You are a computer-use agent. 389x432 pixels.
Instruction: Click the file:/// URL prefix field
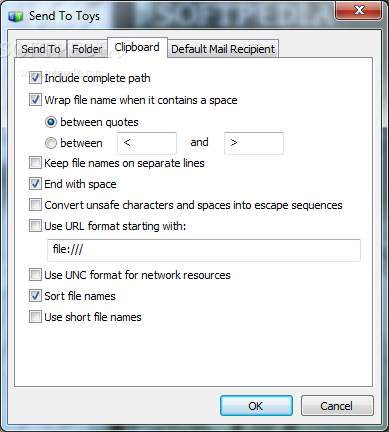click(204, 250)
